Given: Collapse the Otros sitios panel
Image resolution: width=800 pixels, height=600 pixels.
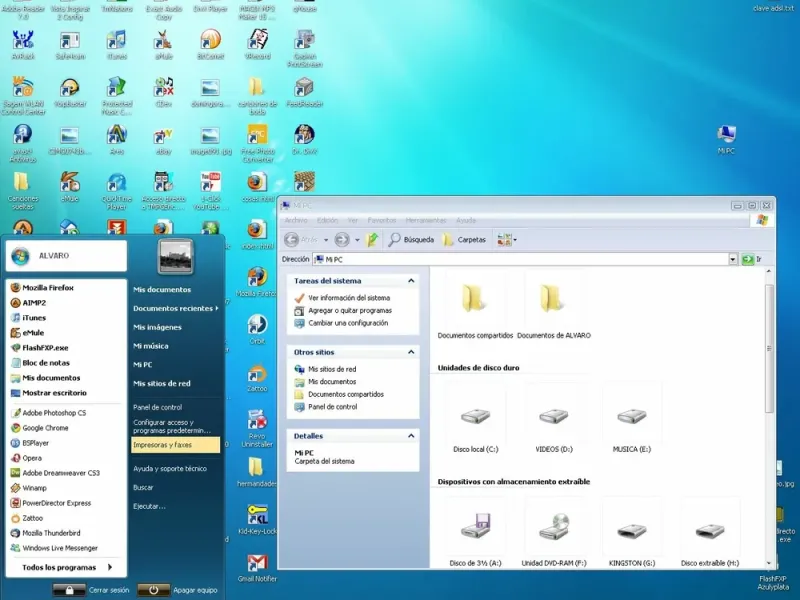Looking at the screenshot, I should point(411,352).
